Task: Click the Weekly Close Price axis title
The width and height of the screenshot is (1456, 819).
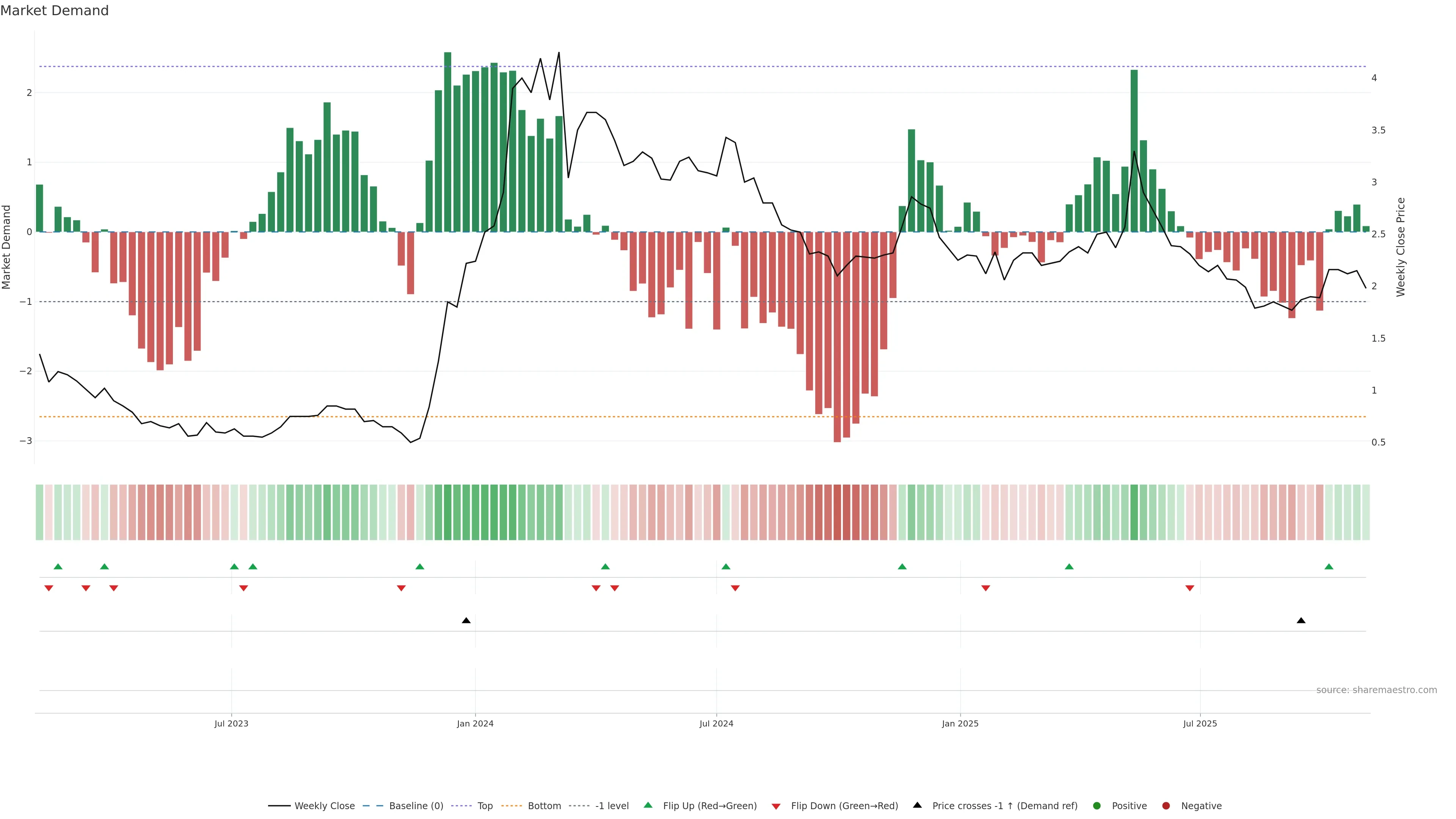Action: coord(1400,247)
